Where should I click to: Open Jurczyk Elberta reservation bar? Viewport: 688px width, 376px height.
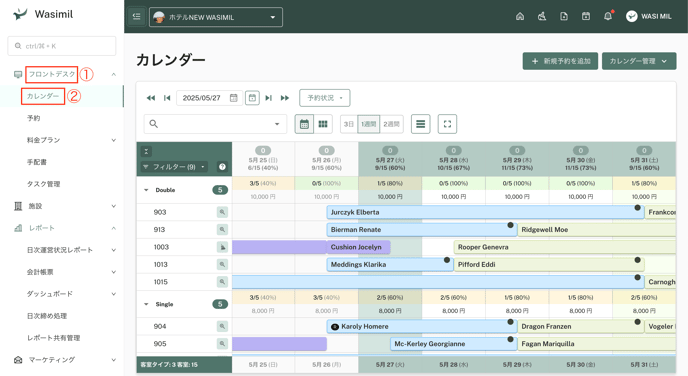click(485, 212)
